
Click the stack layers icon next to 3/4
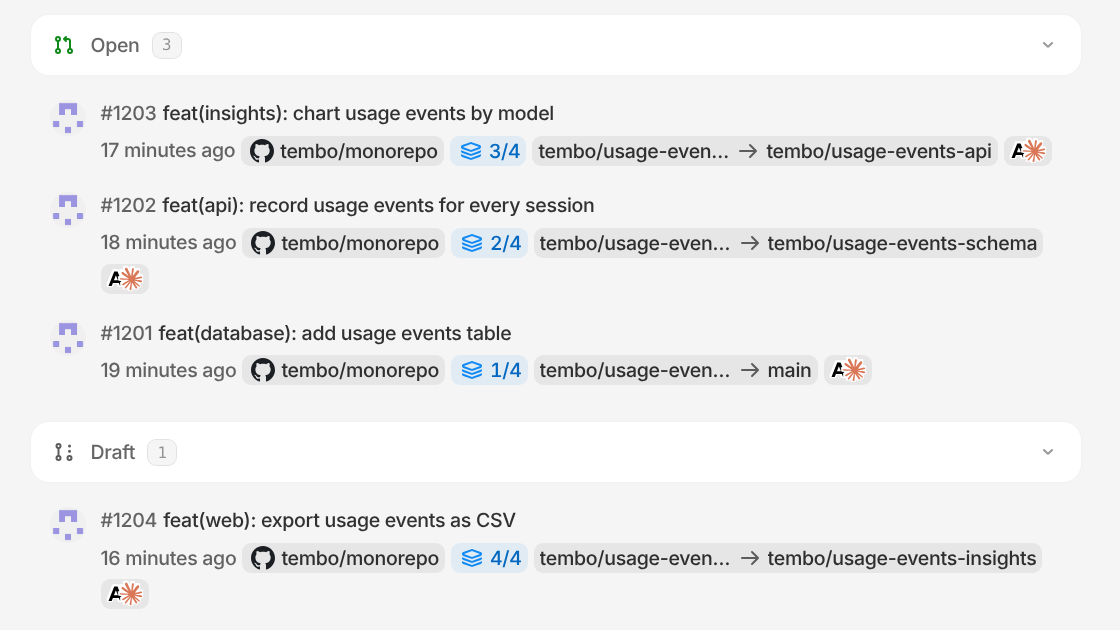click(471, 151)
